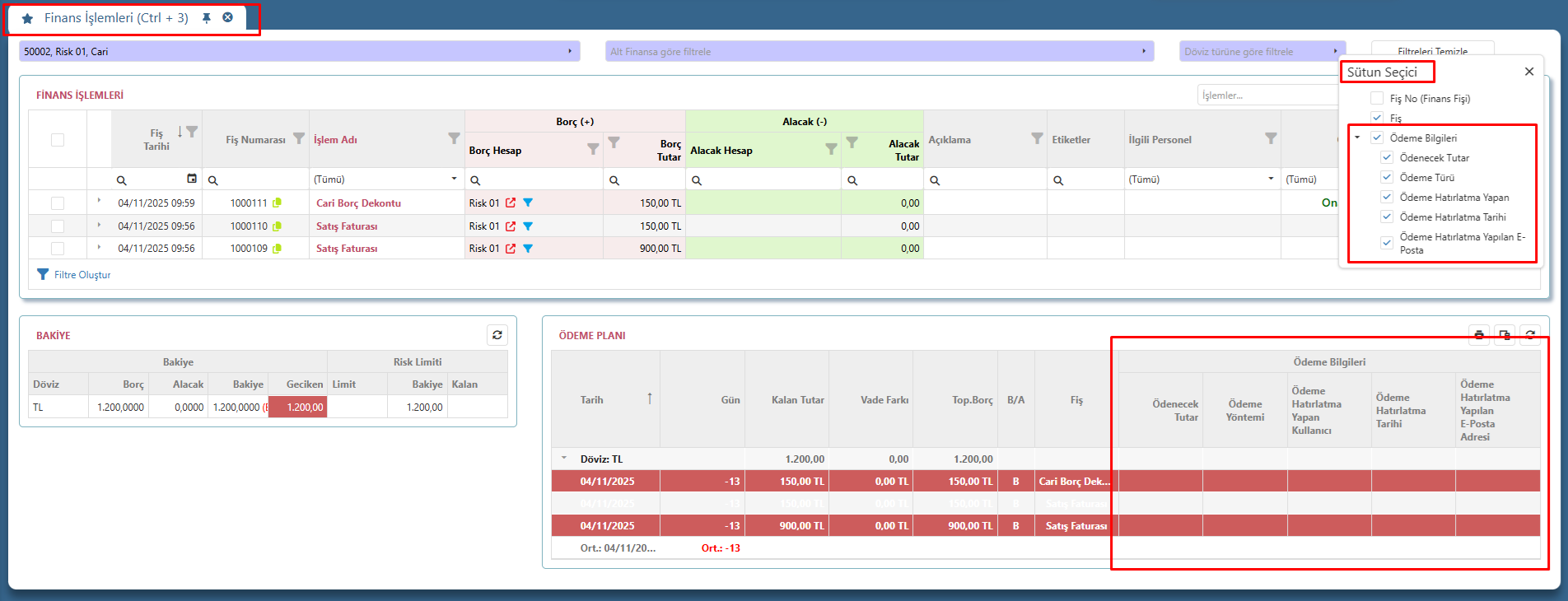Viewport: 1568px width, 601px height.
Task: Pin the Finans İşlemleri tab
Action: (x=207, y=18)
